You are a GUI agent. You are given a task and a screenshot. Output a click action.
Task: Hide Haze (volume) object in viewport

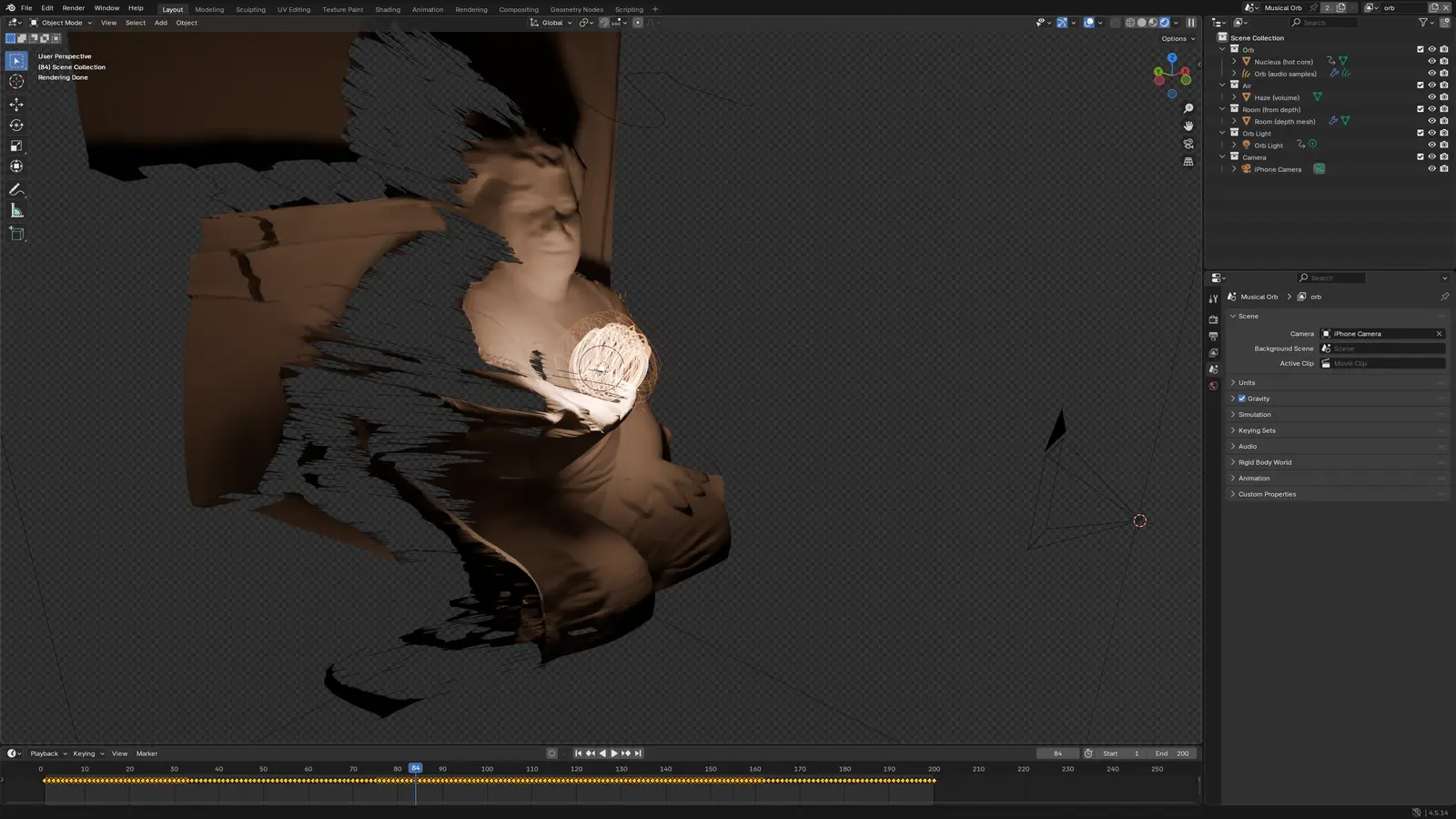click(x=1431, y=97)
